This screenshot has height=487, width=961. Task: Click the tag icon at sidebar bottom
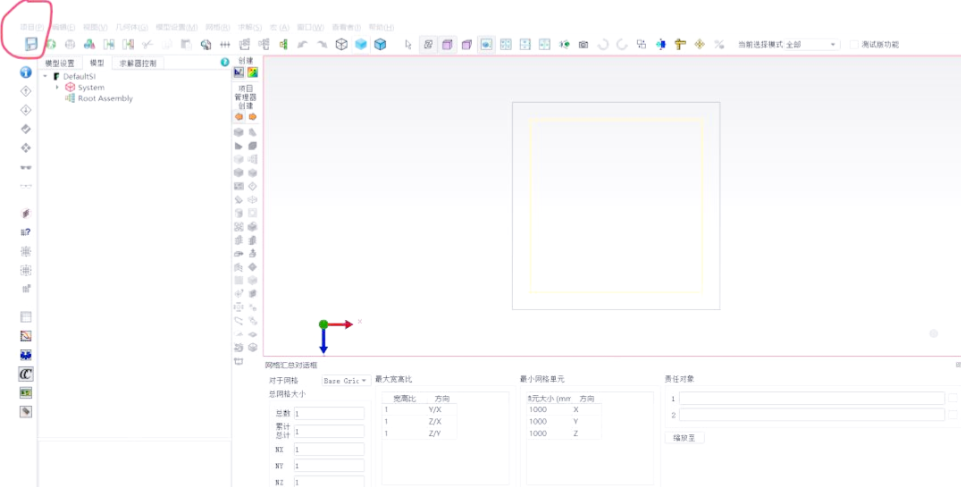click(x=26, y=412)
